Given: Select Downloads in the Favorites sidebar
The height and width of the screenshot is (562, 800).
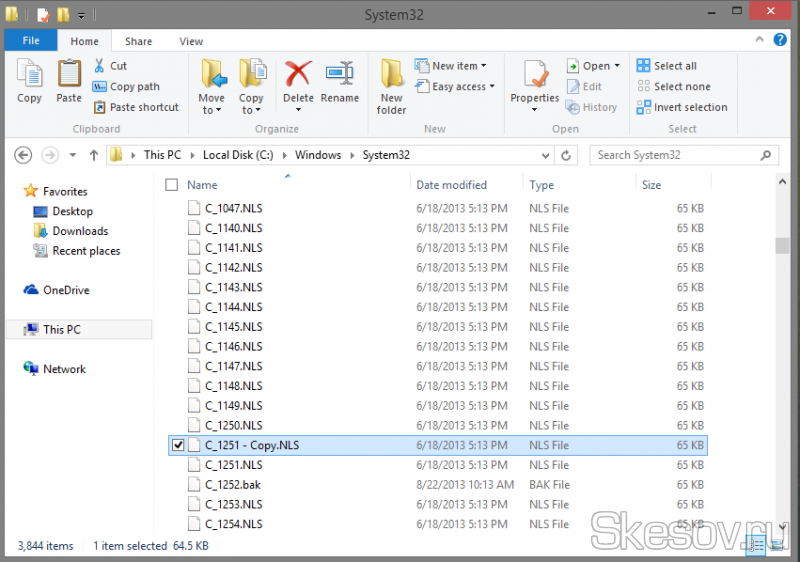Looking at the screenshot, I should 80,231.
